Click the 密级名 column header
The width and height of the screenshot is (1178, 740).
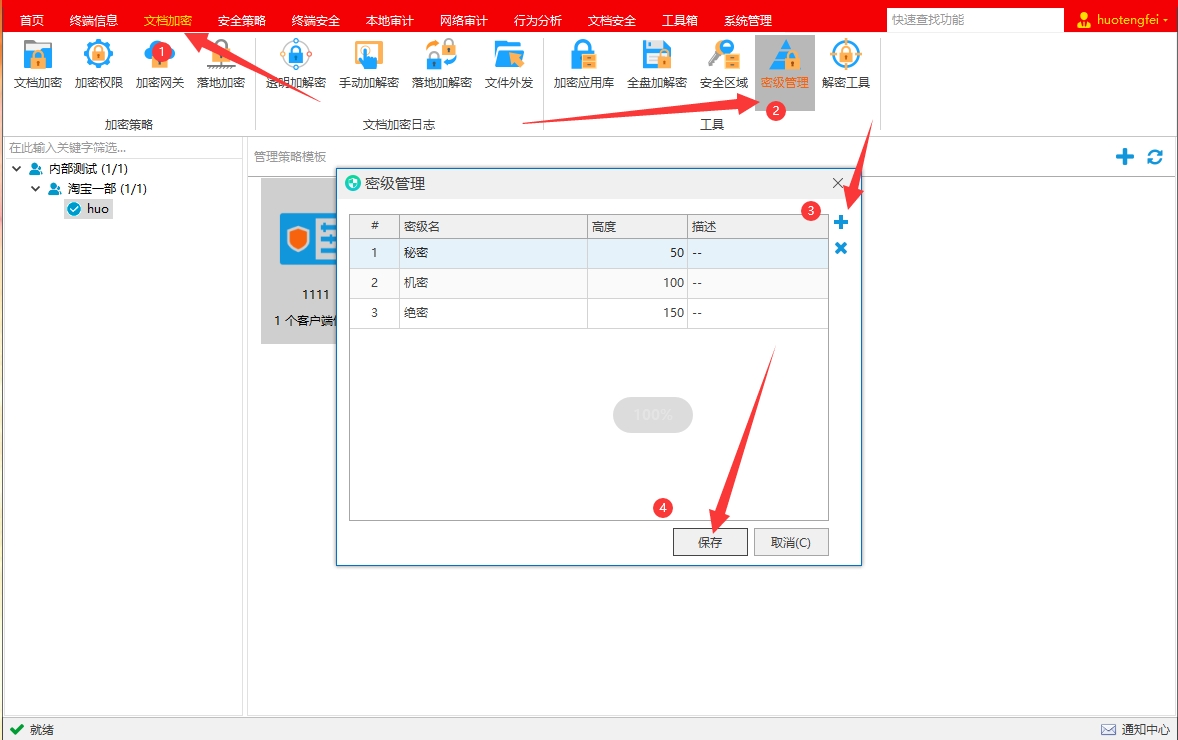coord(493,226)
